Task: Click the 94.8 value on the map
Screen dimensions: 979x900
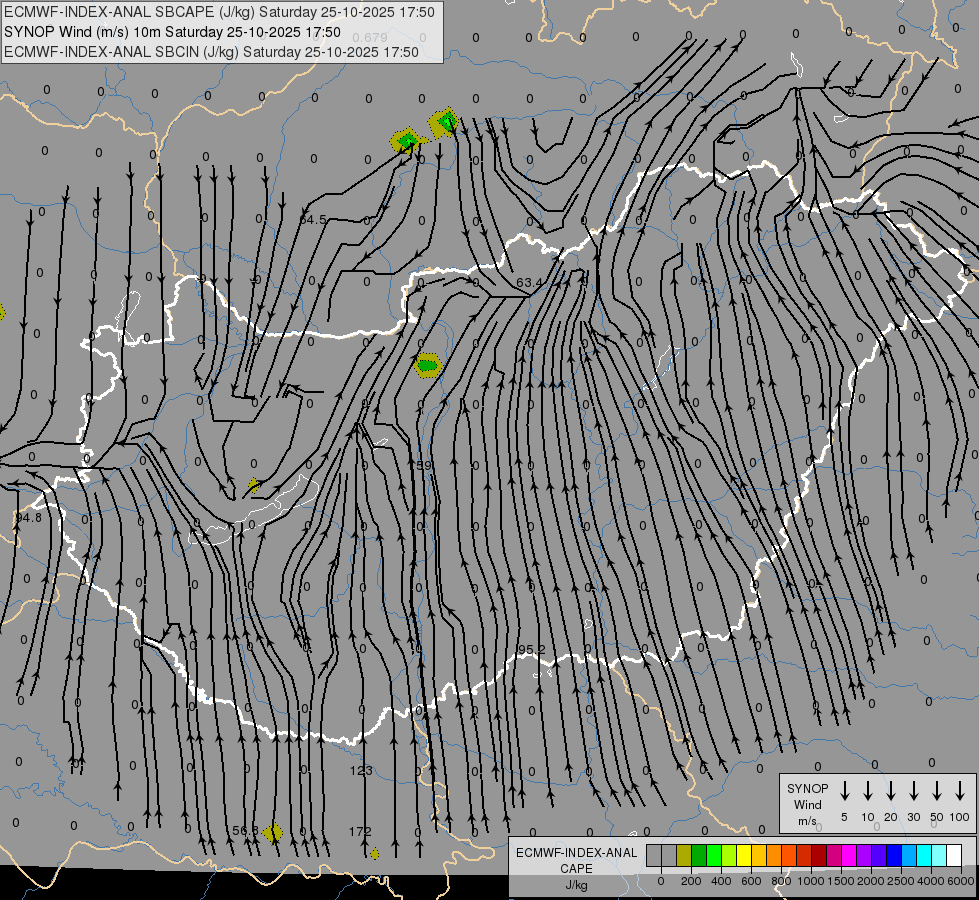Action: click(x=29, y=517)
